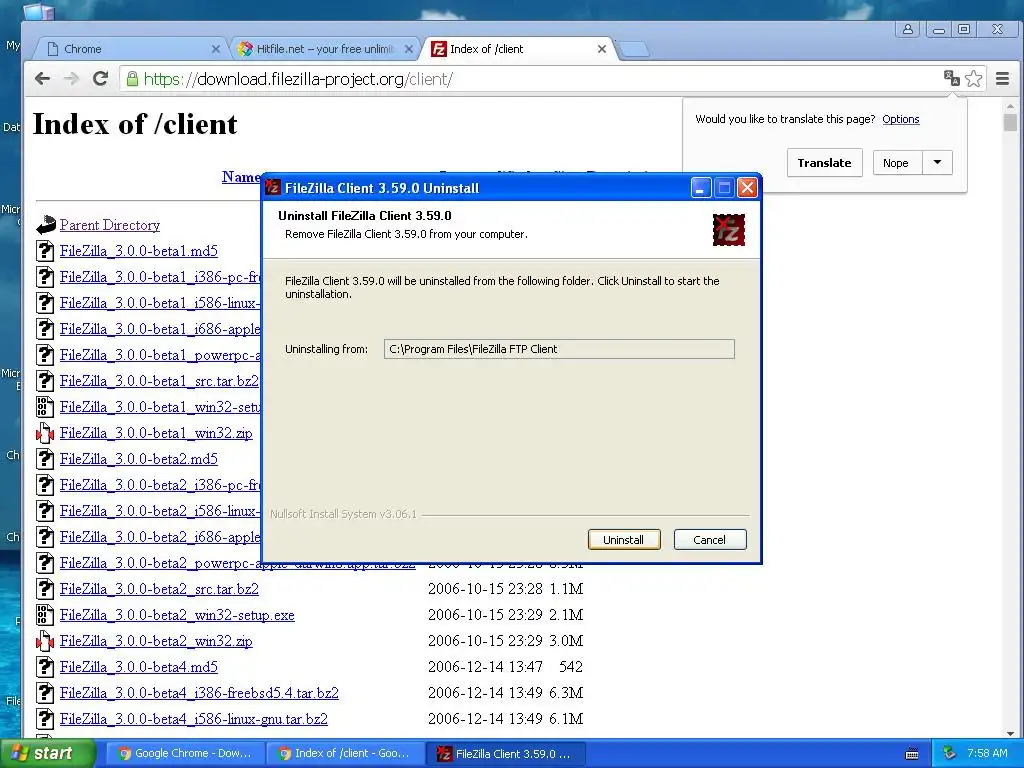Click FileZilla Client 3.59.0 taskbar button
1024x768 pixels.
pyautogui.click(x=504, y=753)
